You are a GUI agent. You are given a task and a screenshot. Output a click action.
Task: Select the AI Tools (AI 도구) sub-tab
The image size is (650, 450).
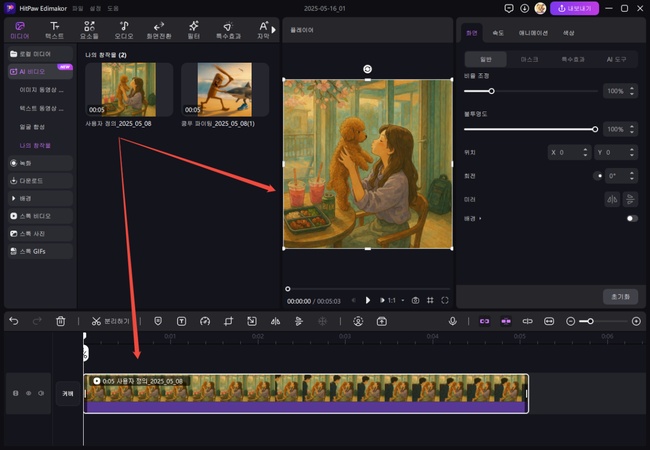[x=616, y=59]
